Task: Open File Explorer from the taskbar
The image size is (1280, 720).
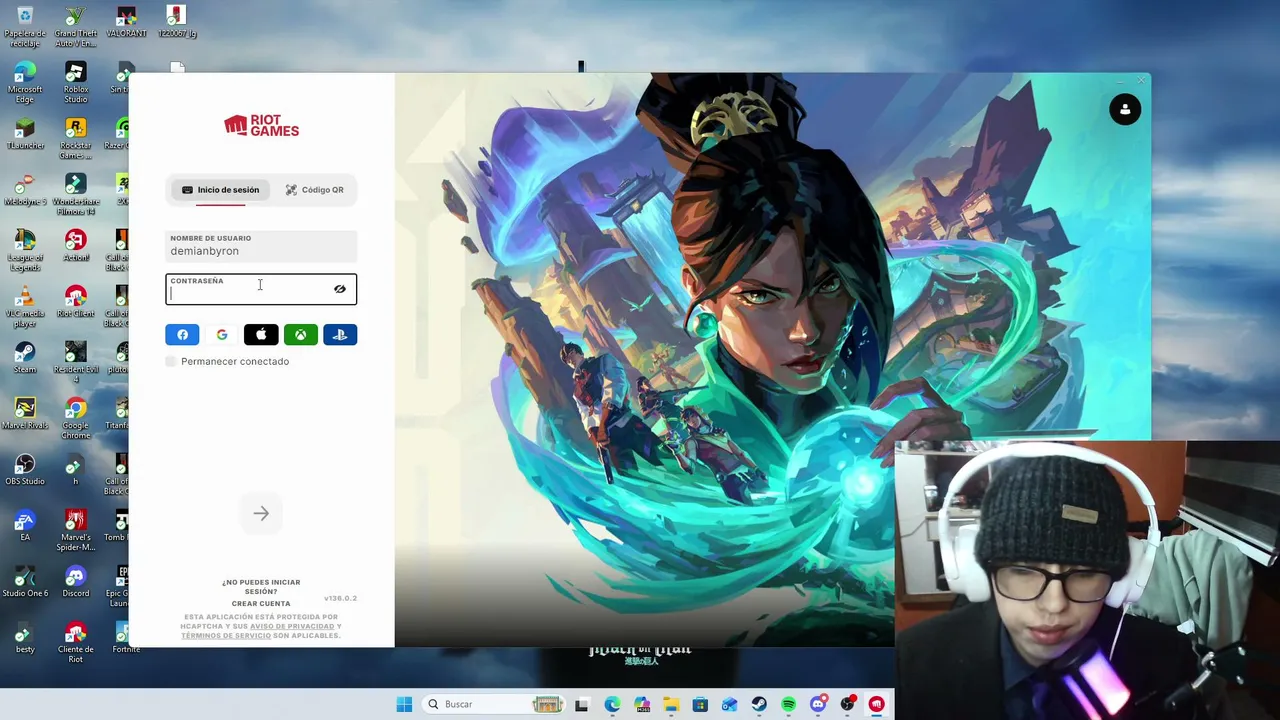Action: pyautogui.click(x=671, y=705)
